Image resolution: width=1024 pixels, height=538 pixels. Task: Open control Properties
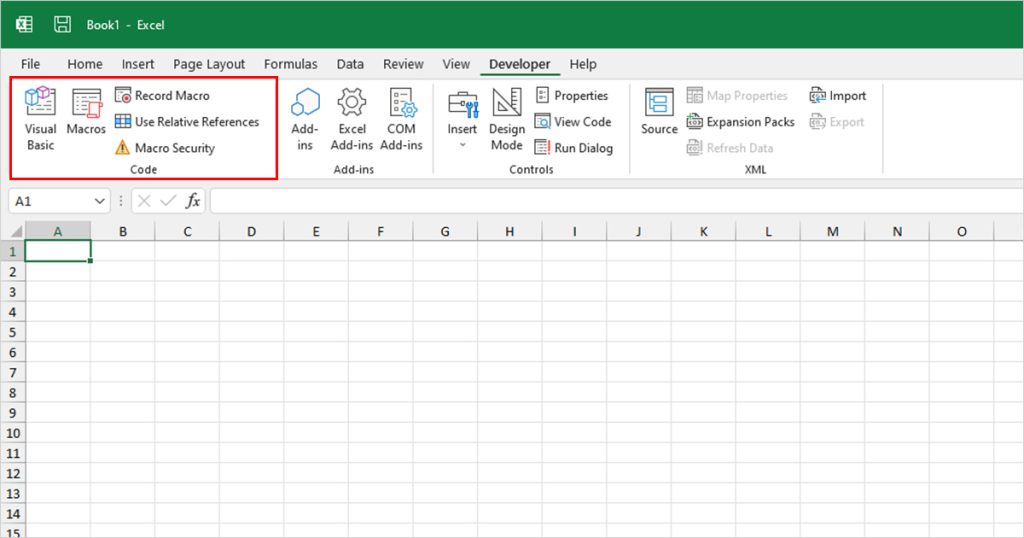pyautogui.click(x=571, y=95)
